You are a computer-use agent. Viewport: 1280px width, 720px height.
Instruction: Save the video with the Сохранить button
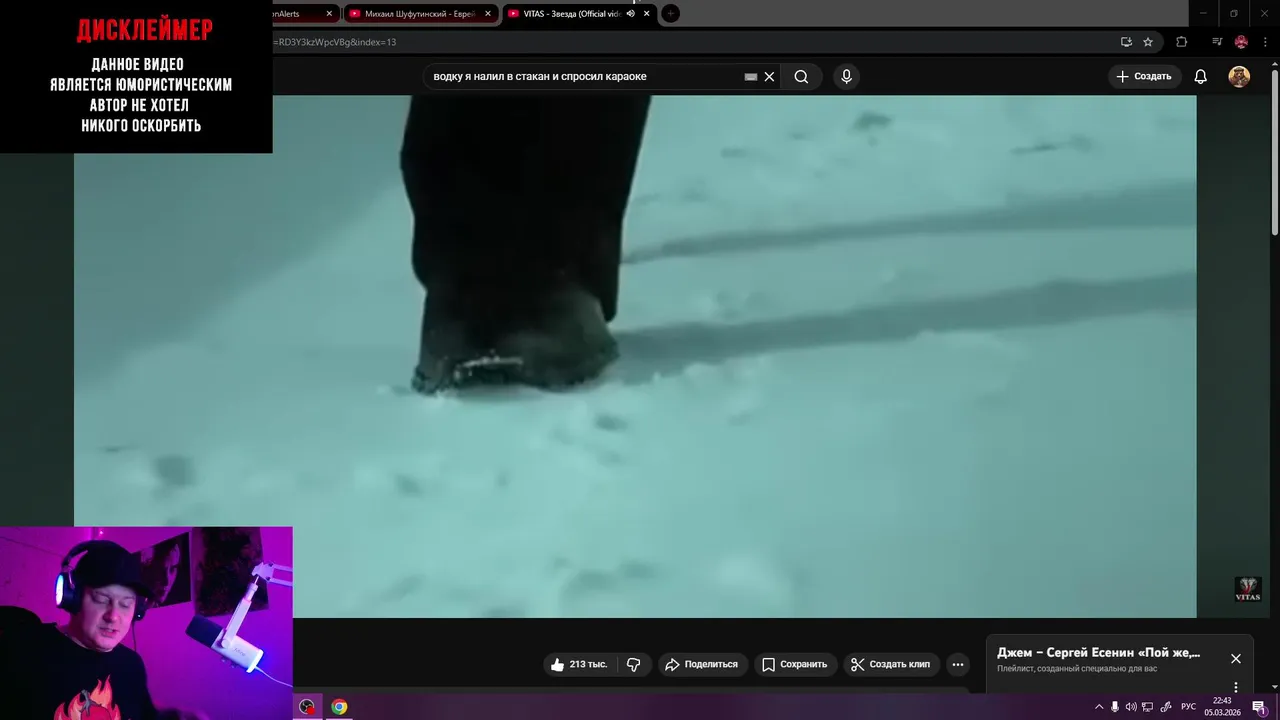click(795, 664)
